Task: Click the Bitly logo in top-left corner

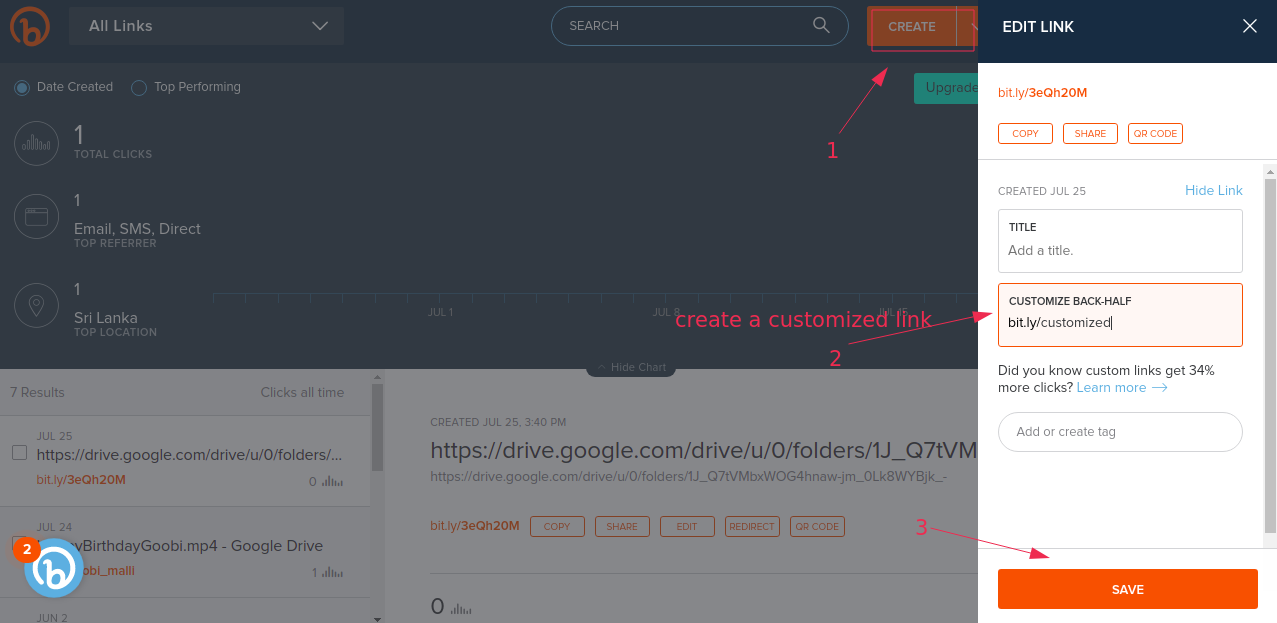Action: pos(29,26)
